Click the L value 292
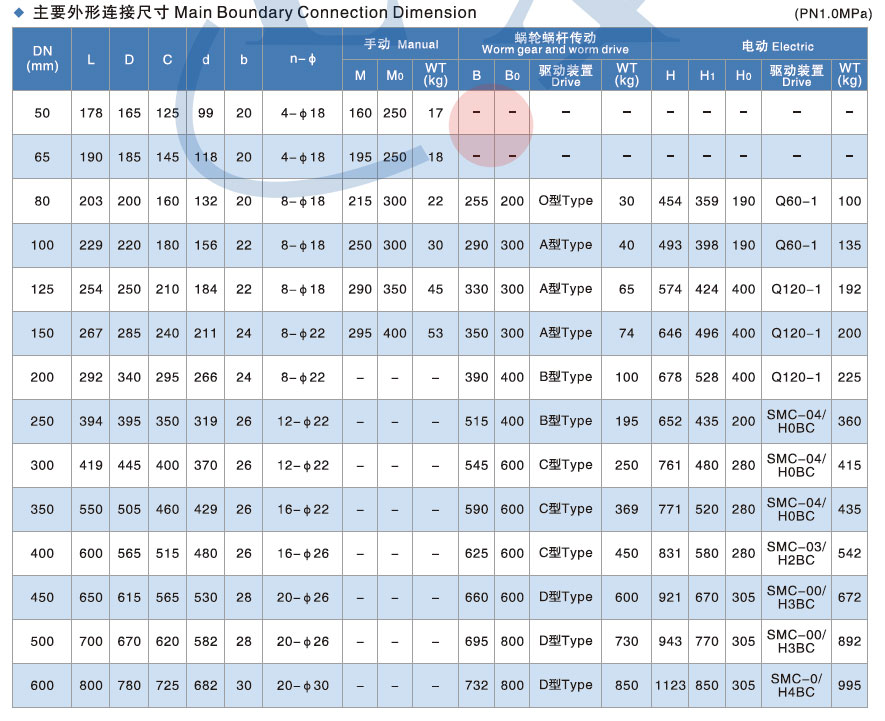The height and width of the screenshot is (721, 885). (x=91, y=377)
